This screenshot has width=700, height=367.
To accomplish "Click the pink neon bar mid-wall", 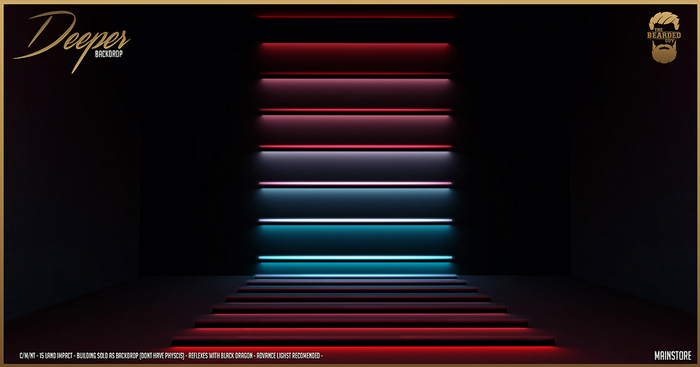I will tap(355, 183).
